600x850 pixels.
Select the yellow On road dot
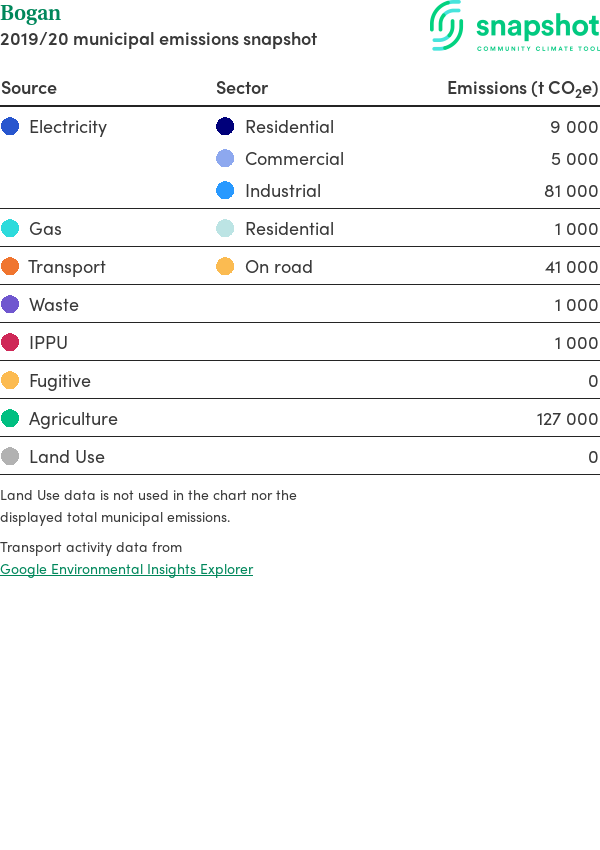pos(225,266)
